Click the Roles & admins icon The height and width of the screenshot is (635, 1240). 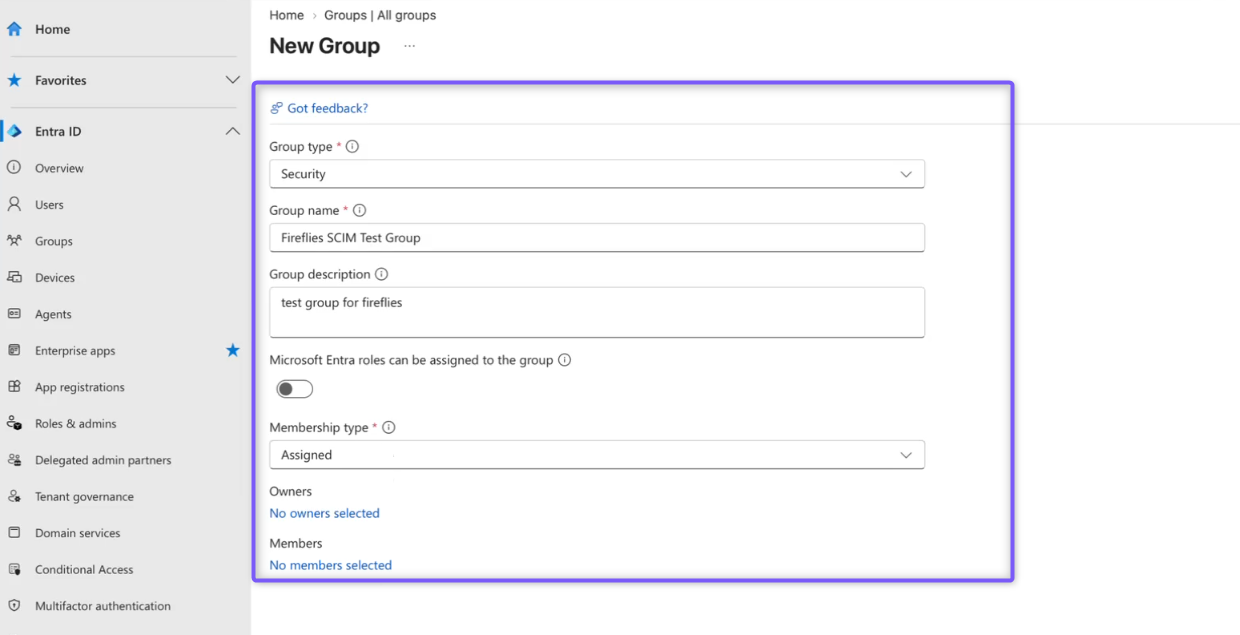tap(14, 423)
